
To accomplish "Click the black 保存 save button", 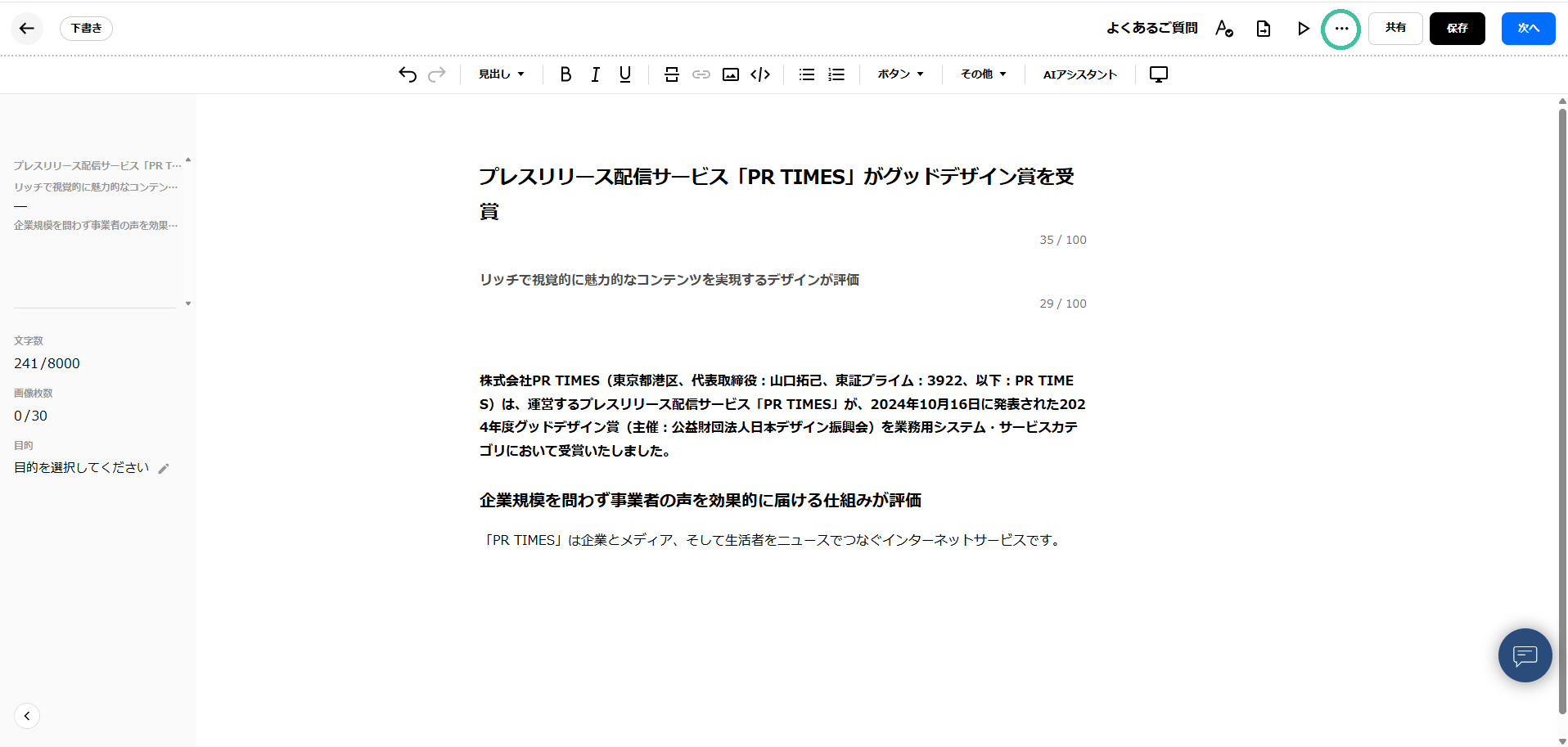I will pos(1457,29).
